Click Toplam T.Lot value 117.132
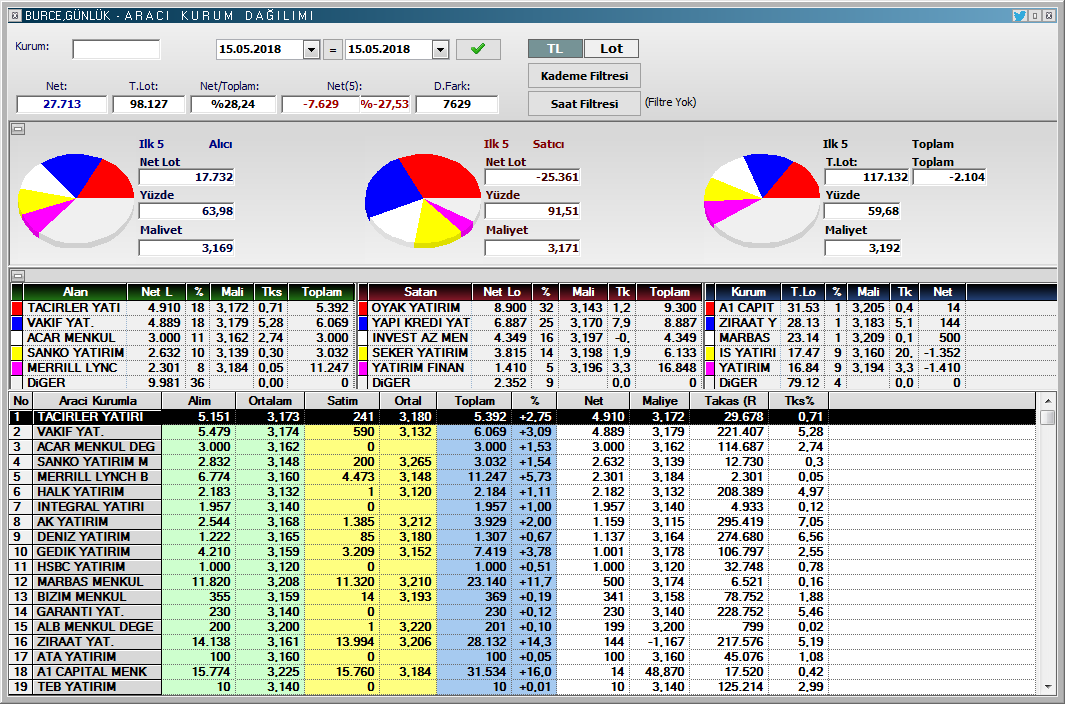This screenshot has width=1065, height=704. click(867, 177)
